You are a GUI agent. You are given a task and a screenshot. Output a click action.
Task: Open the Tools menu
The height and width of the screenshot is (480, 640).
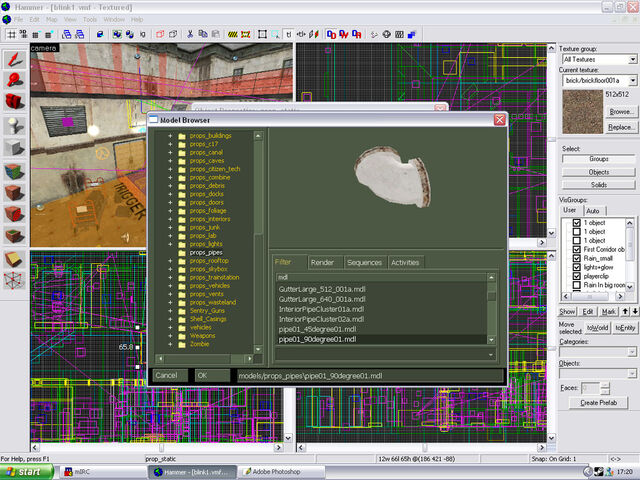[90, 19]
